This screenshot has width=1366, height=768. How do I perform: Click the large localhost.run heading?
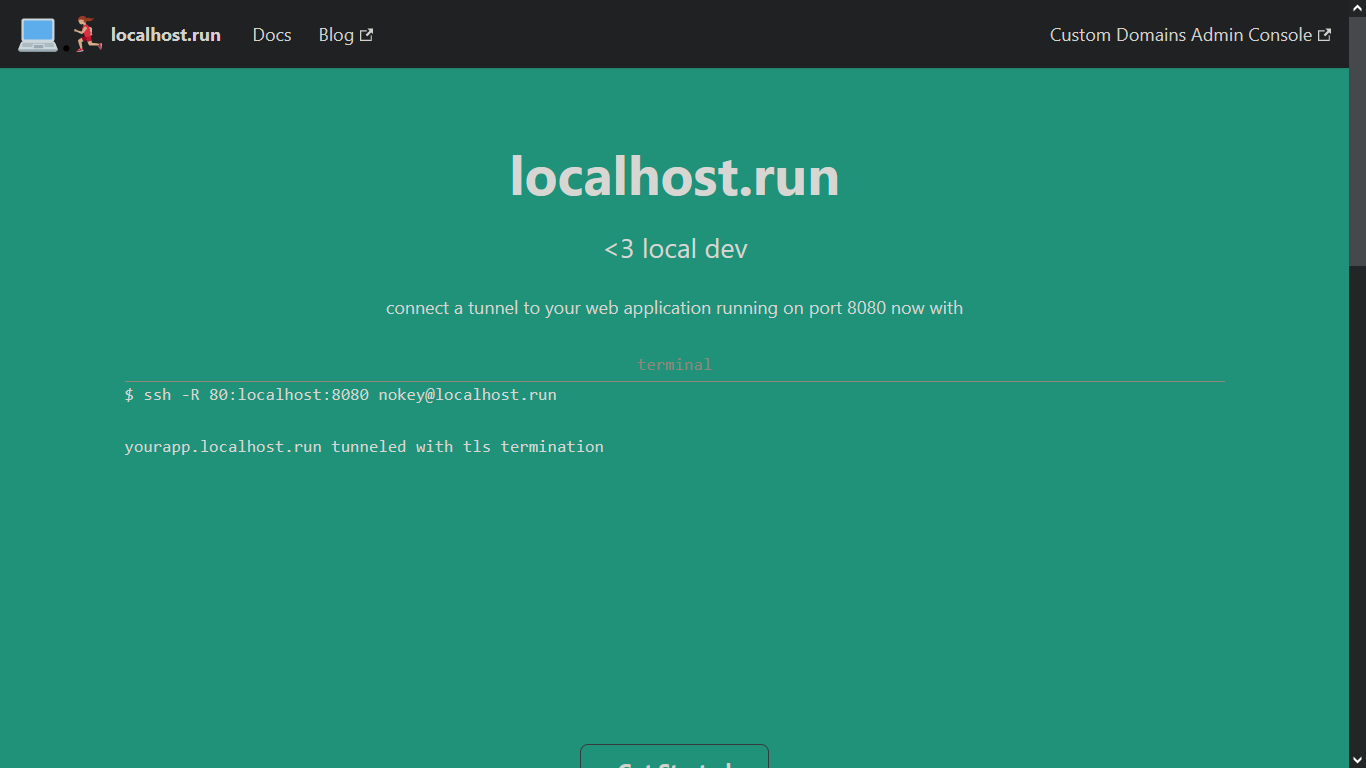click(x=675, y=176)
